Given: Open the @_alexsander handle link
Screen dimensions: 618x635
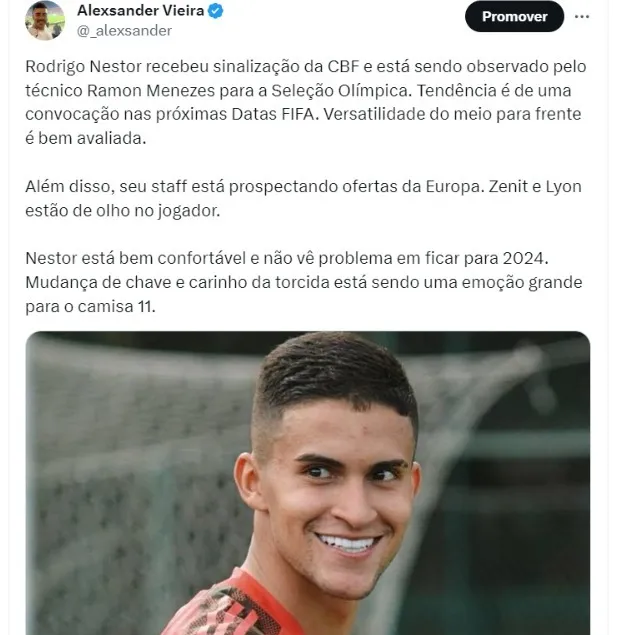Looking at the screenshot, I should click(124, 31).
